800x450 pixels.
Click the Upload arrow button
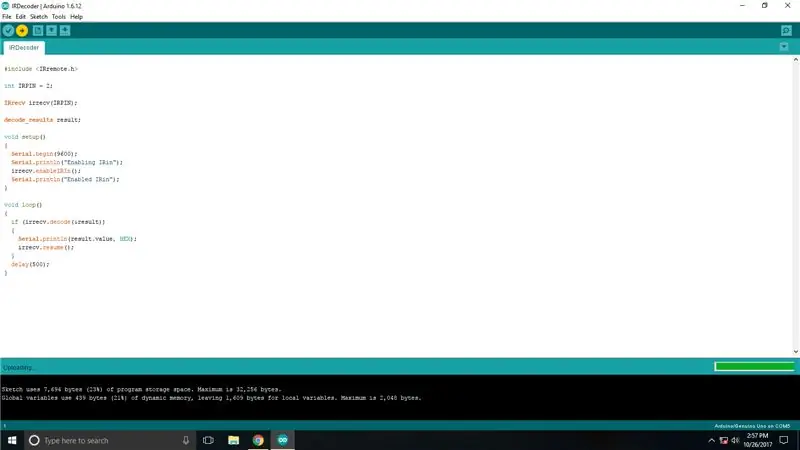[22, 31]
